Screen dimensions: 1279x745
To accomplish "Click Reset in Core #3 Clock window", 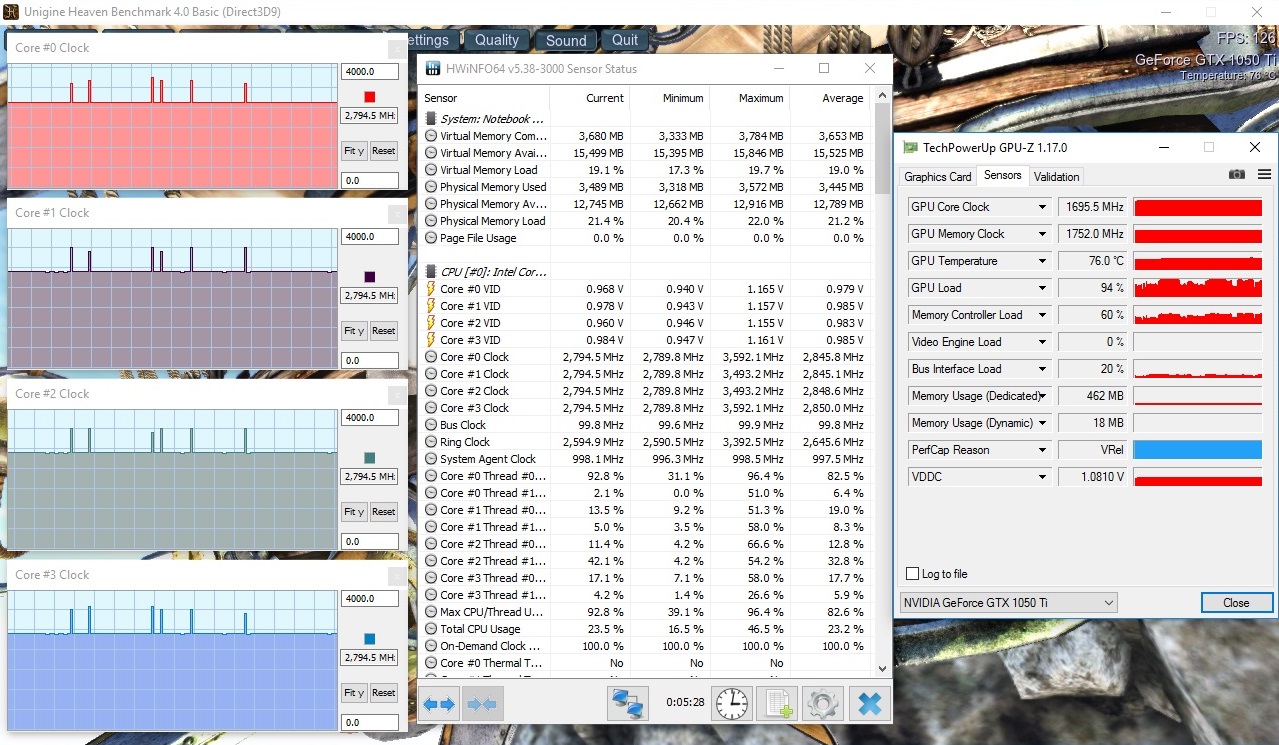I will coord(384,693).
